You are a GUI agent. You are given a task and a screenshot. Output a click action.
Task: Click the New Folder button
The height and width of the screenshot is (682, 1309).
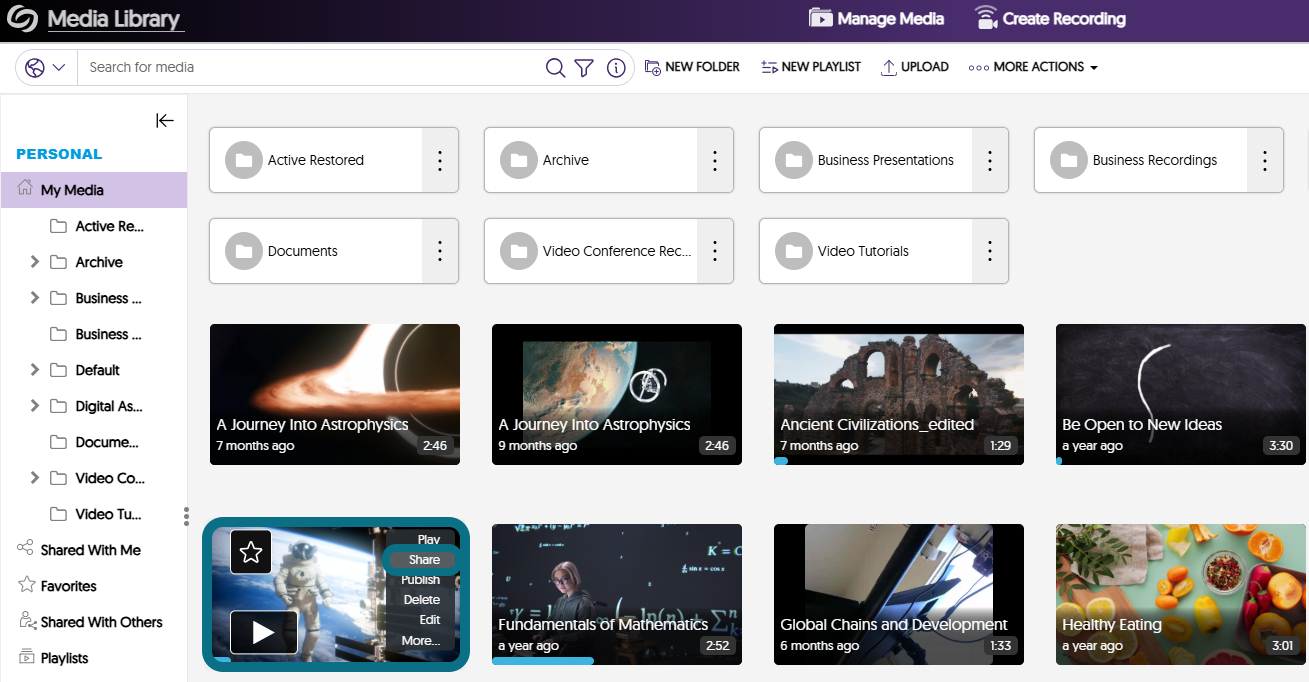point(692,67)
